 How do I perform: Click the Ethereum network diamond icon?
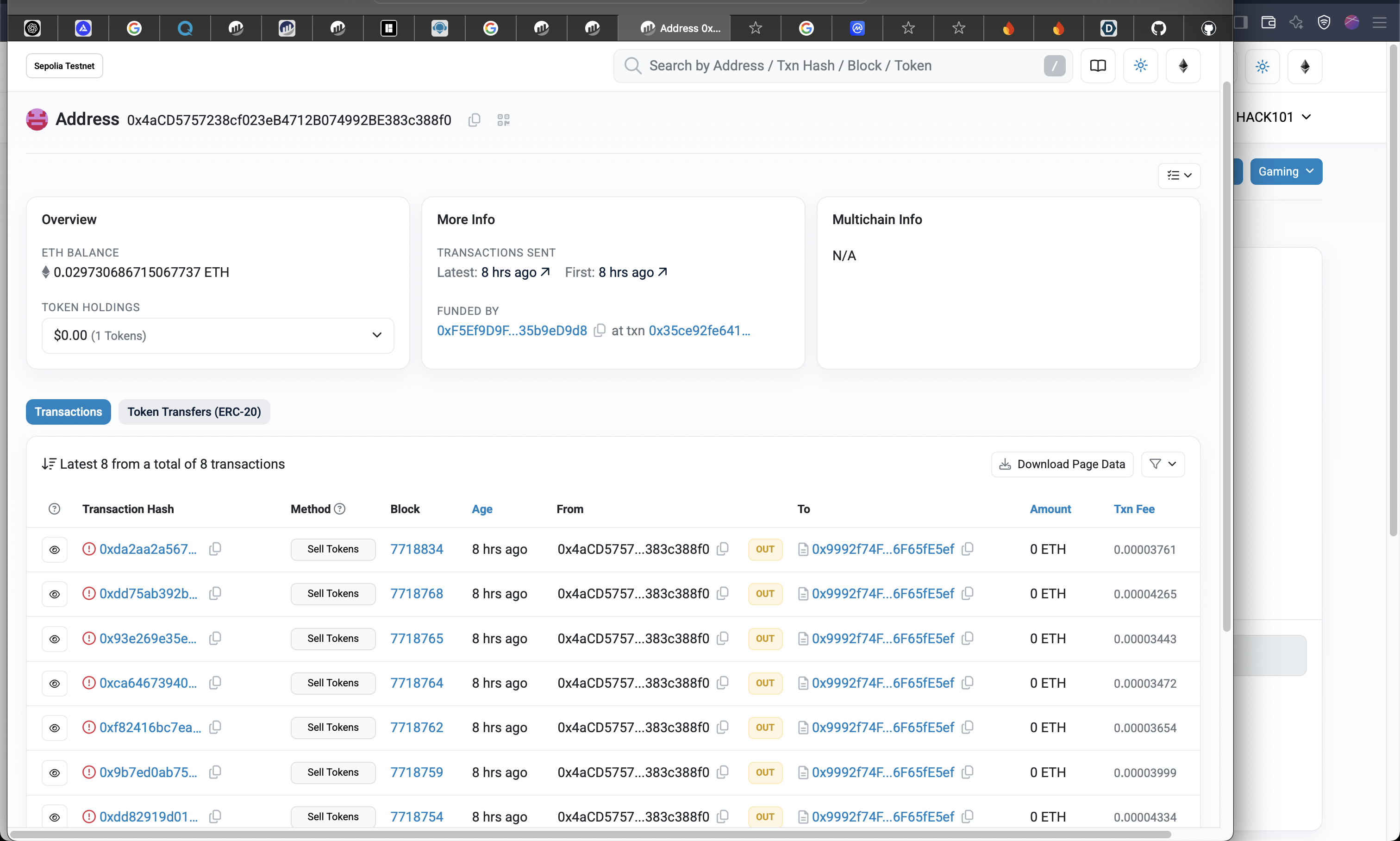click(x=1182, y=66)
